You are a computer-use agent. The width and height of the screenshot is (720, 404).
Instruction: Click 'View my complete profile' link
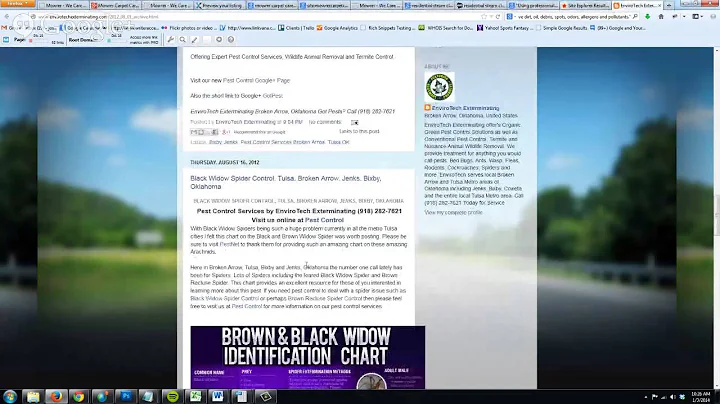(x=453, y=213)
